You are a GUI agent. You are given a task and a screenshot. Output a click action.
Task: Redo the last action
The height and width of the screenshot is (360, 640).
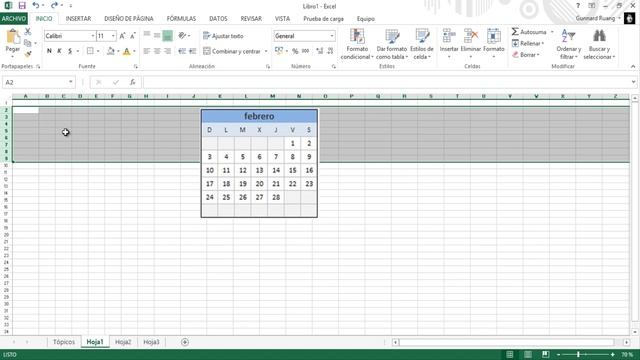click(x=54, y=6)
